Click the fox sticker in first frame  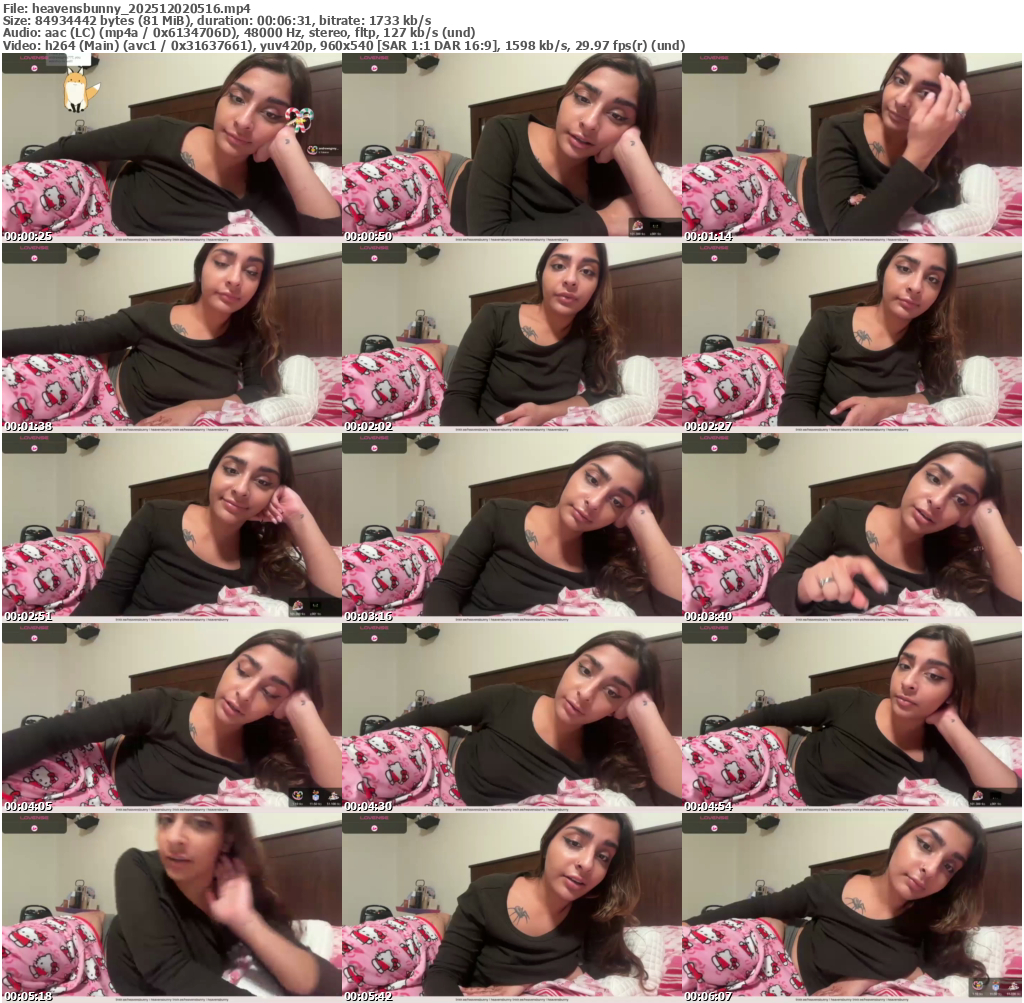tap(76, 91)
